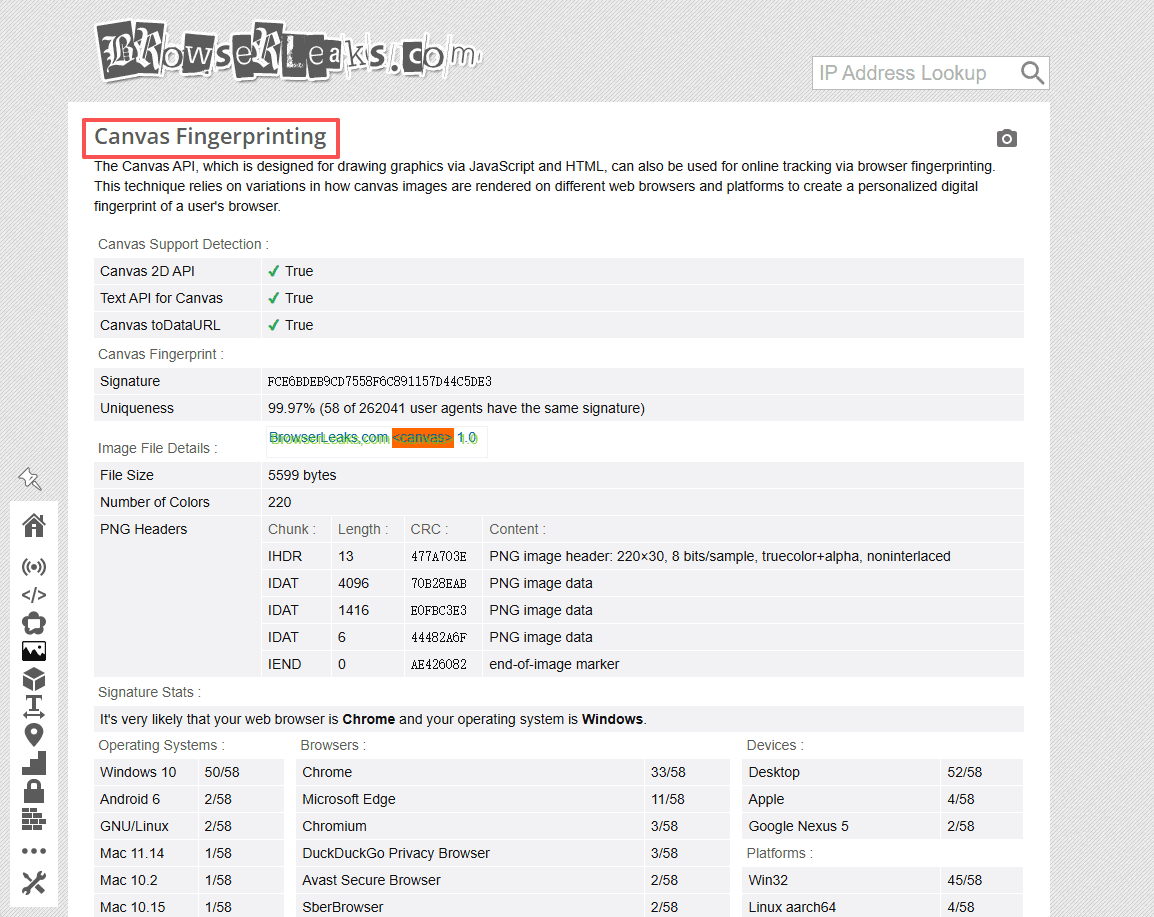The image size is (1154, 917).
Task: Open the font text-width icon
Action: point(34,707)
